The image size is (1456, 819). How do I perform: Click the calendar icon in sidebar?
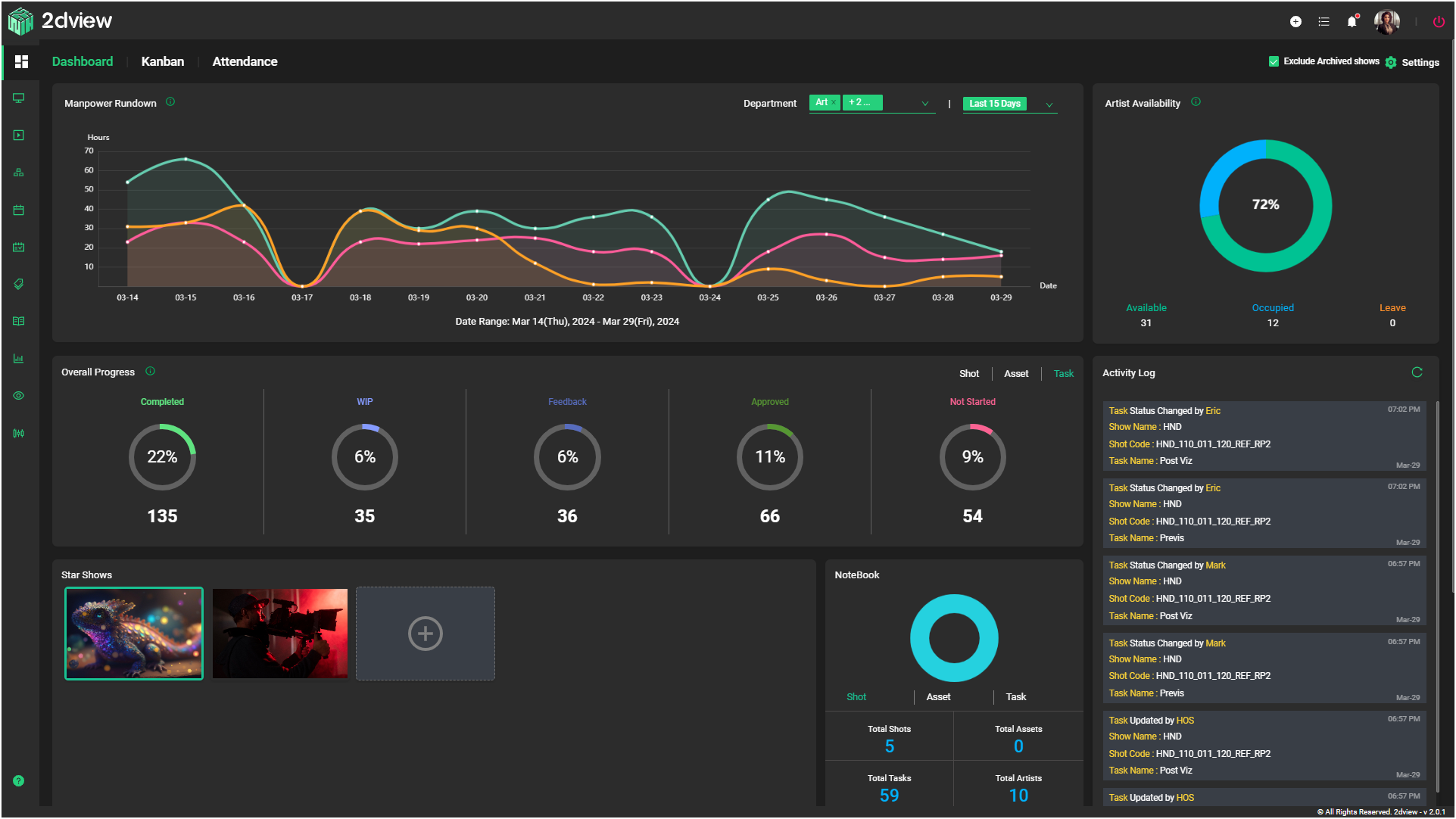pyautogui.click(x=19, y=210)
